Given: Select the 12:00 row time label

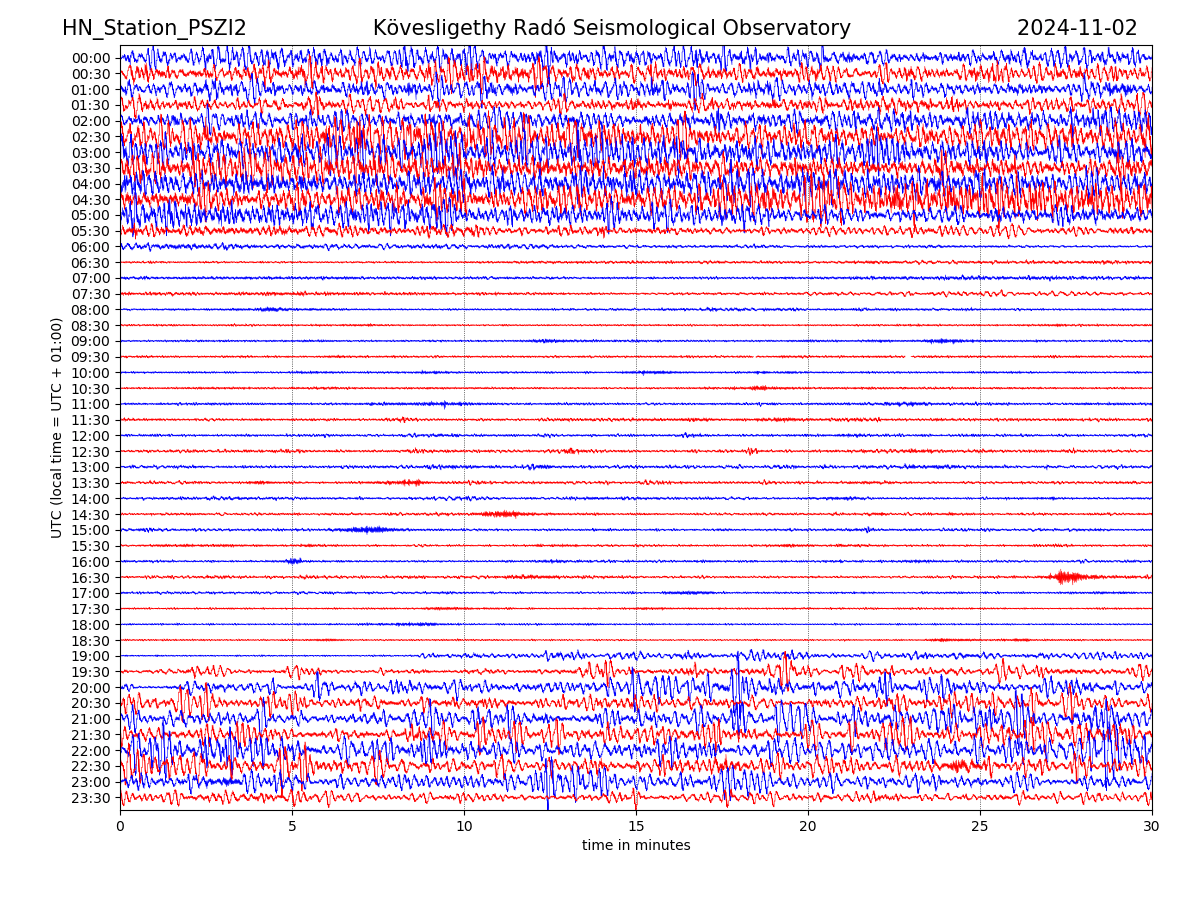Looking at the screenshot, I should (x=90, y=436).
